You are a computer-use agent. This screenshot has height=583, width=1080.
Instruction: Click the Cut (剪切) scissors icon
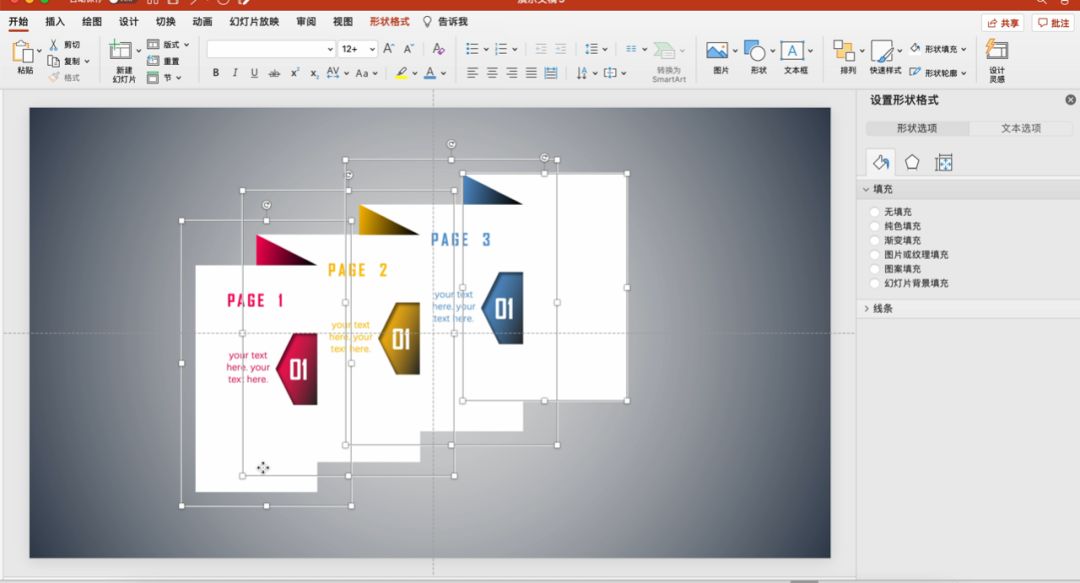[53, 45]
